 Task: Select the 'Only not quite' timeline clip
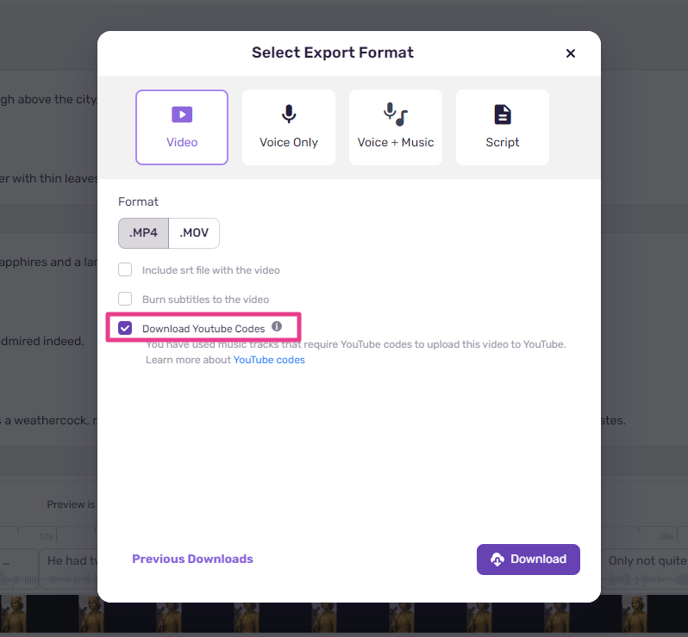coord(645,568)
